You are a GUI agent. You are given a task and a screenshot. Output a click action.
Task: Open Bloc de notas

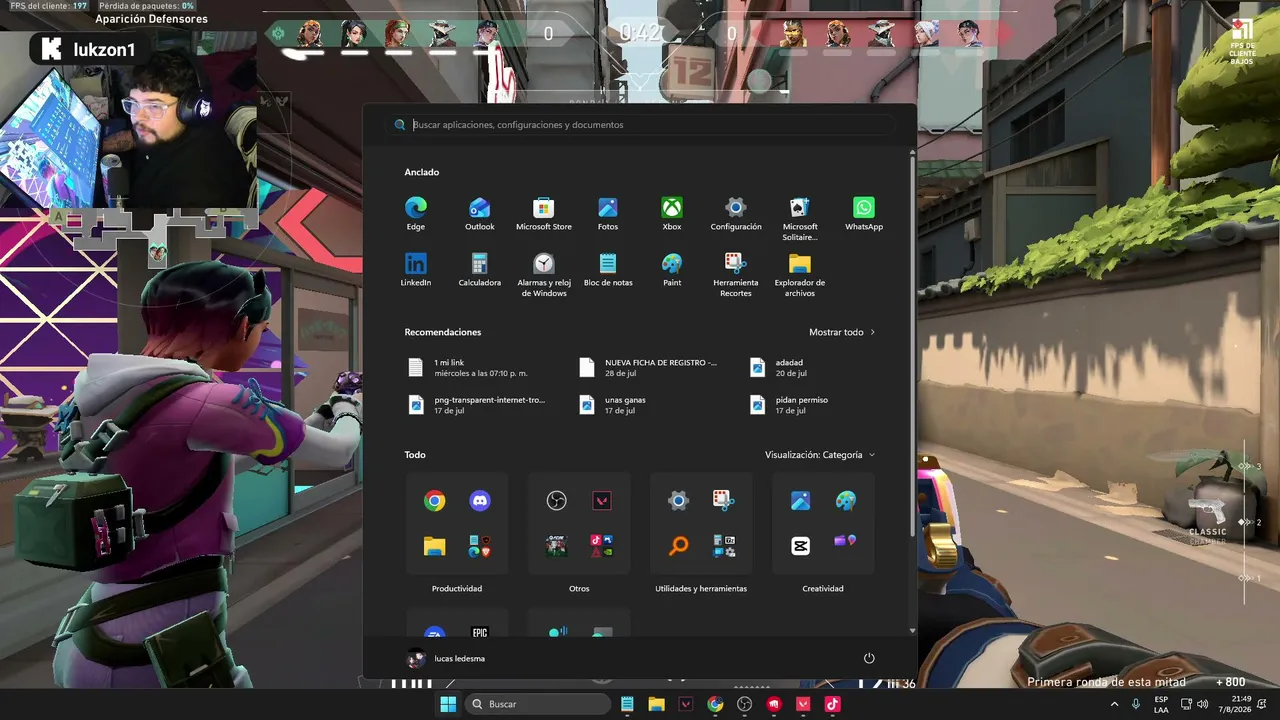click(x=608, y=269)
